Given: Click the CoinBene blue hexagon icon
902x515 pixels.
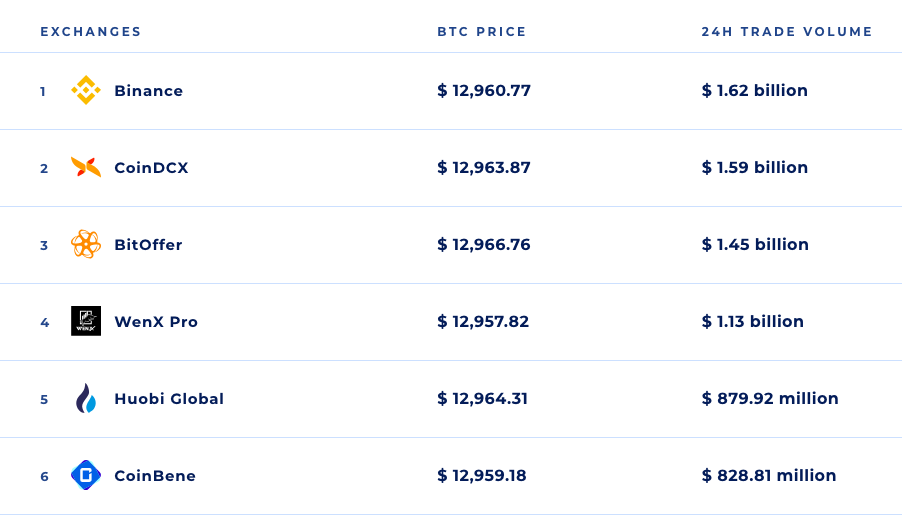Looking at the screenshot, I should point(86,475).
